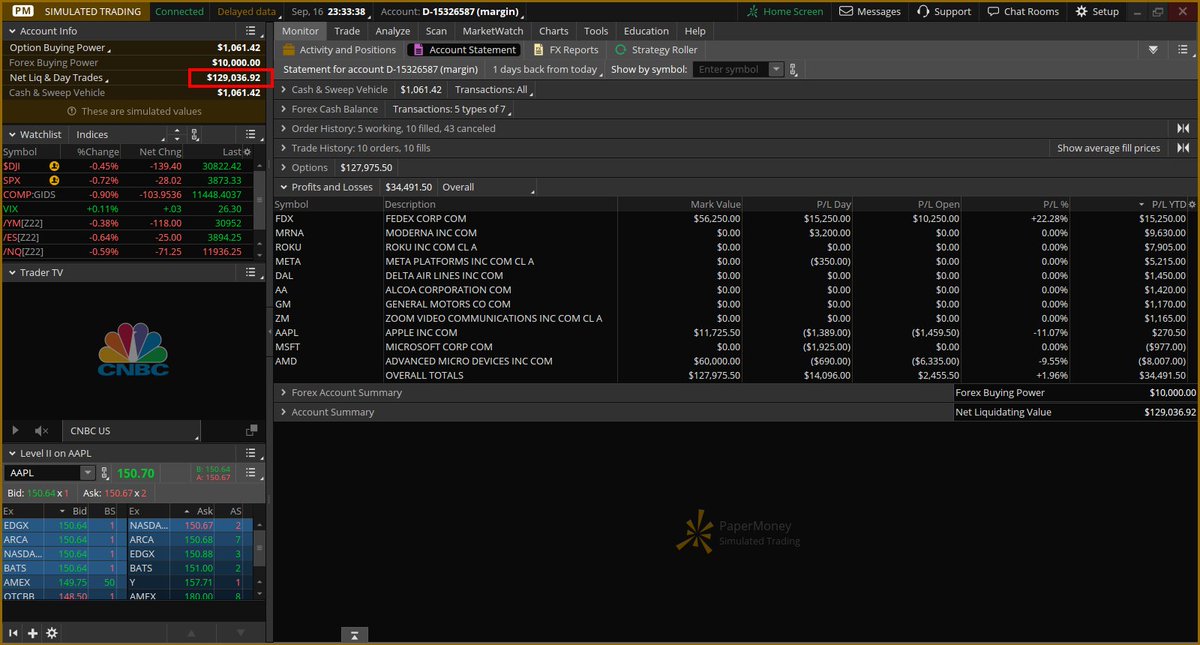The image size is (1200, 645).
Task: Open the Messages envelope
Action: tap(869, 11)
